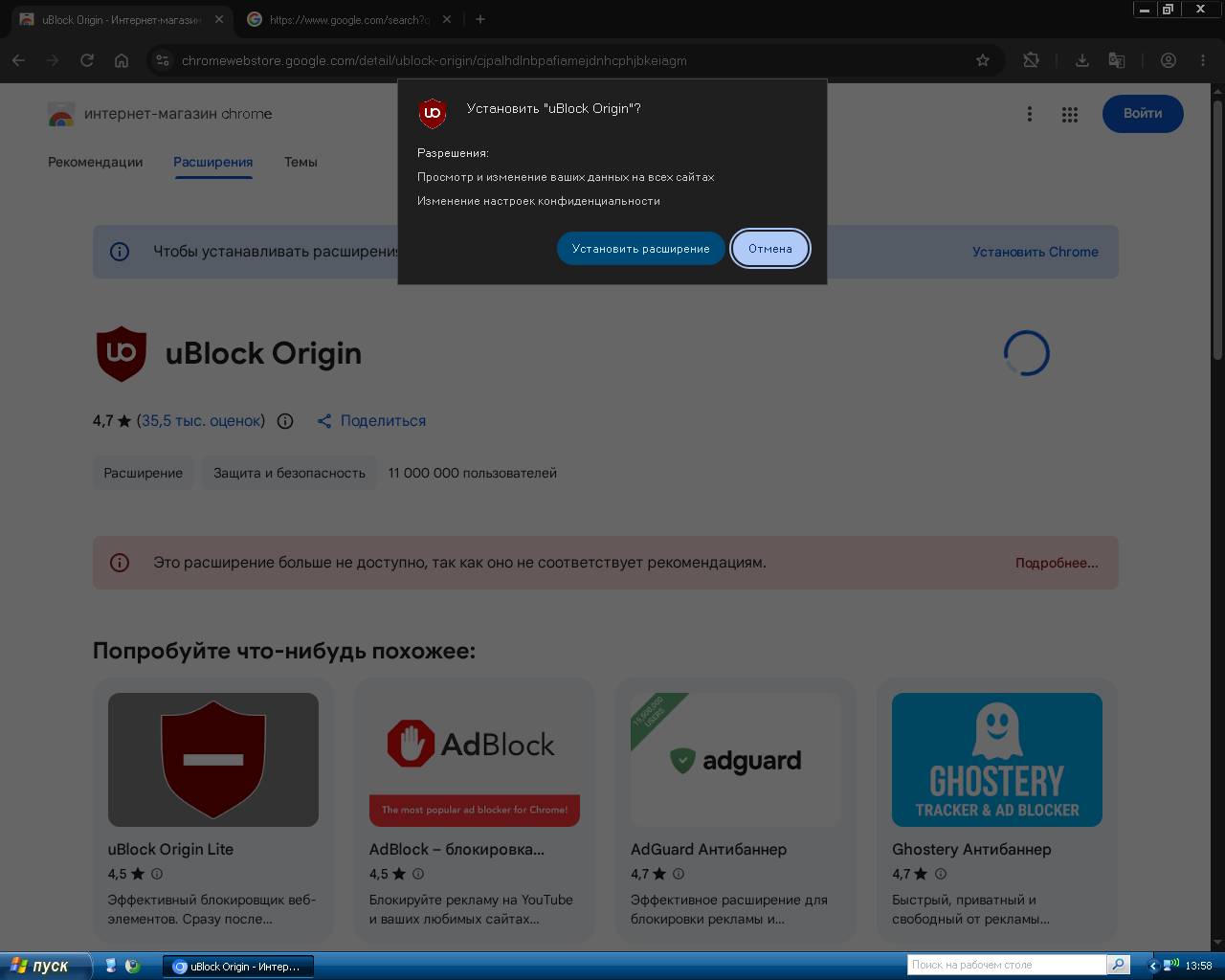Open the AdGuard Антибаннер thumbnail
This screenshot has height=980, width=1225.
pyautogui.click(x=736, y=760)
